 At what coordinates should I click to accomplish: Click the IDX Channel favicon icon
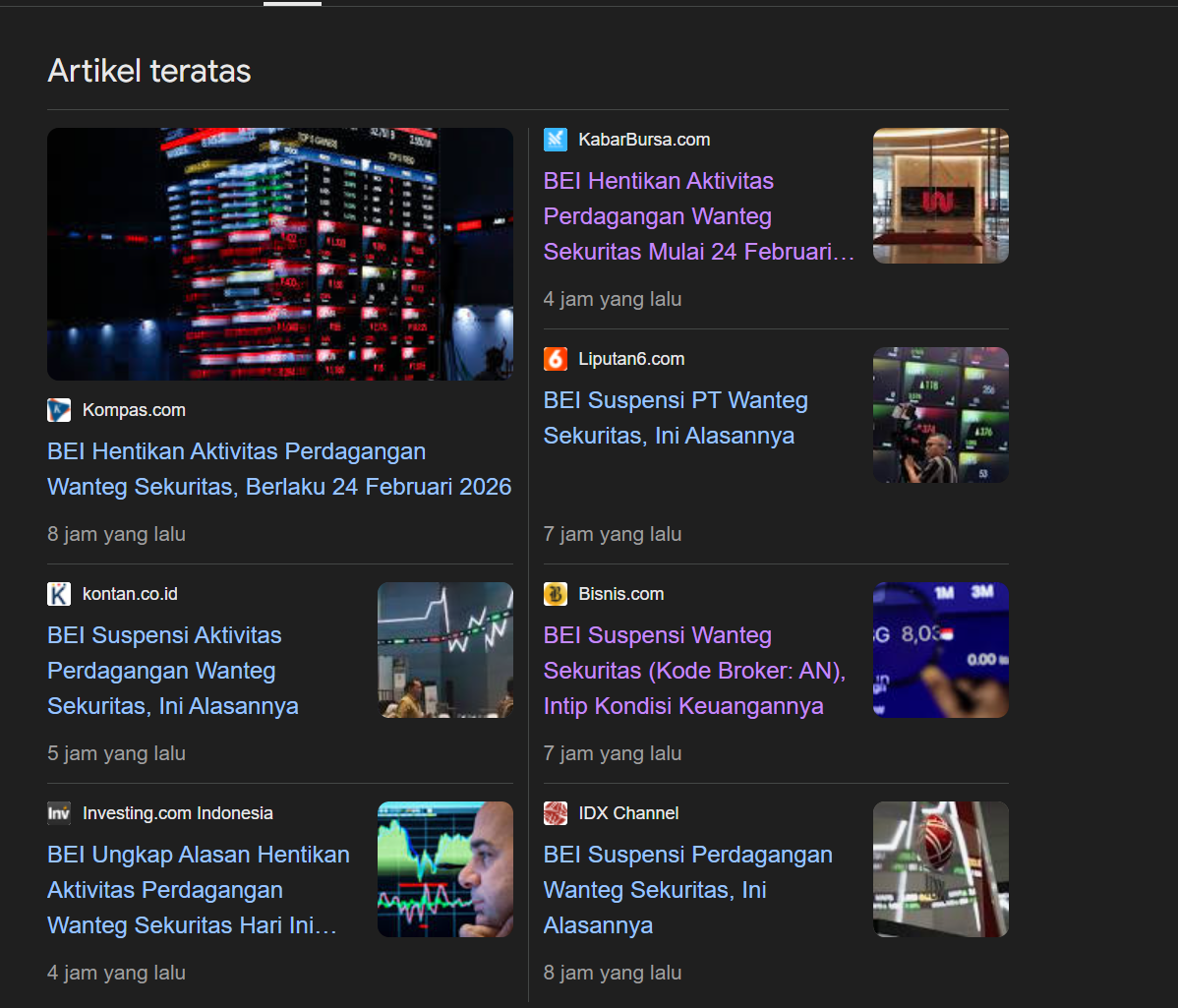pyautogui.click(x=556, y=813)
